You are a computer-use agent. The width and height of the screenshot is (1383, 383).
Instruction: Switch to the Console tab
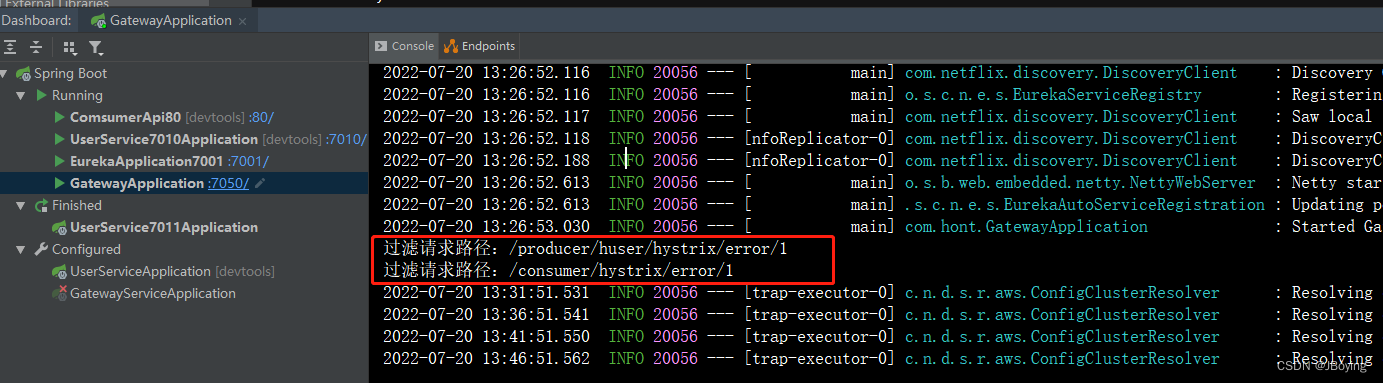404,46
